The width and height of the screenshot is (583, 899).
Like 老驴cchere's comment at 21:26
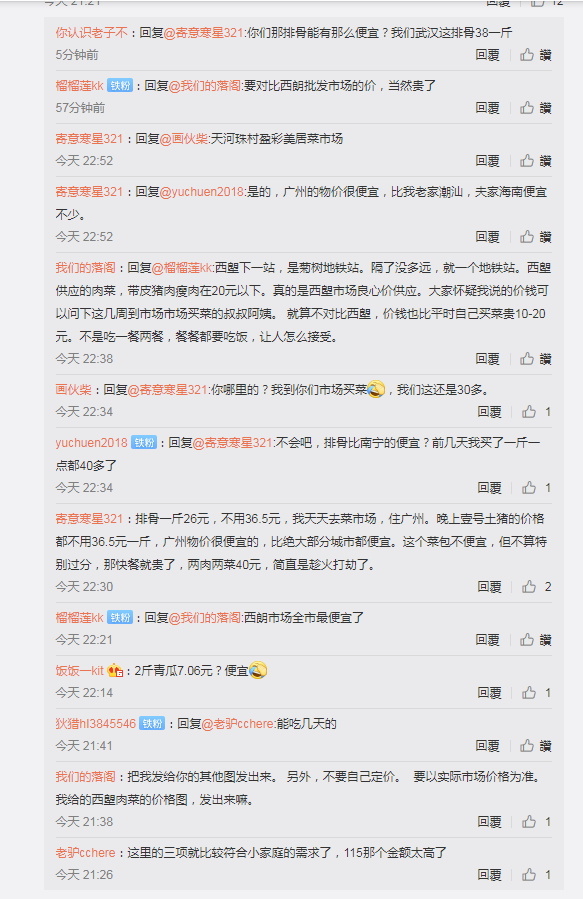[x=537, y=875]
